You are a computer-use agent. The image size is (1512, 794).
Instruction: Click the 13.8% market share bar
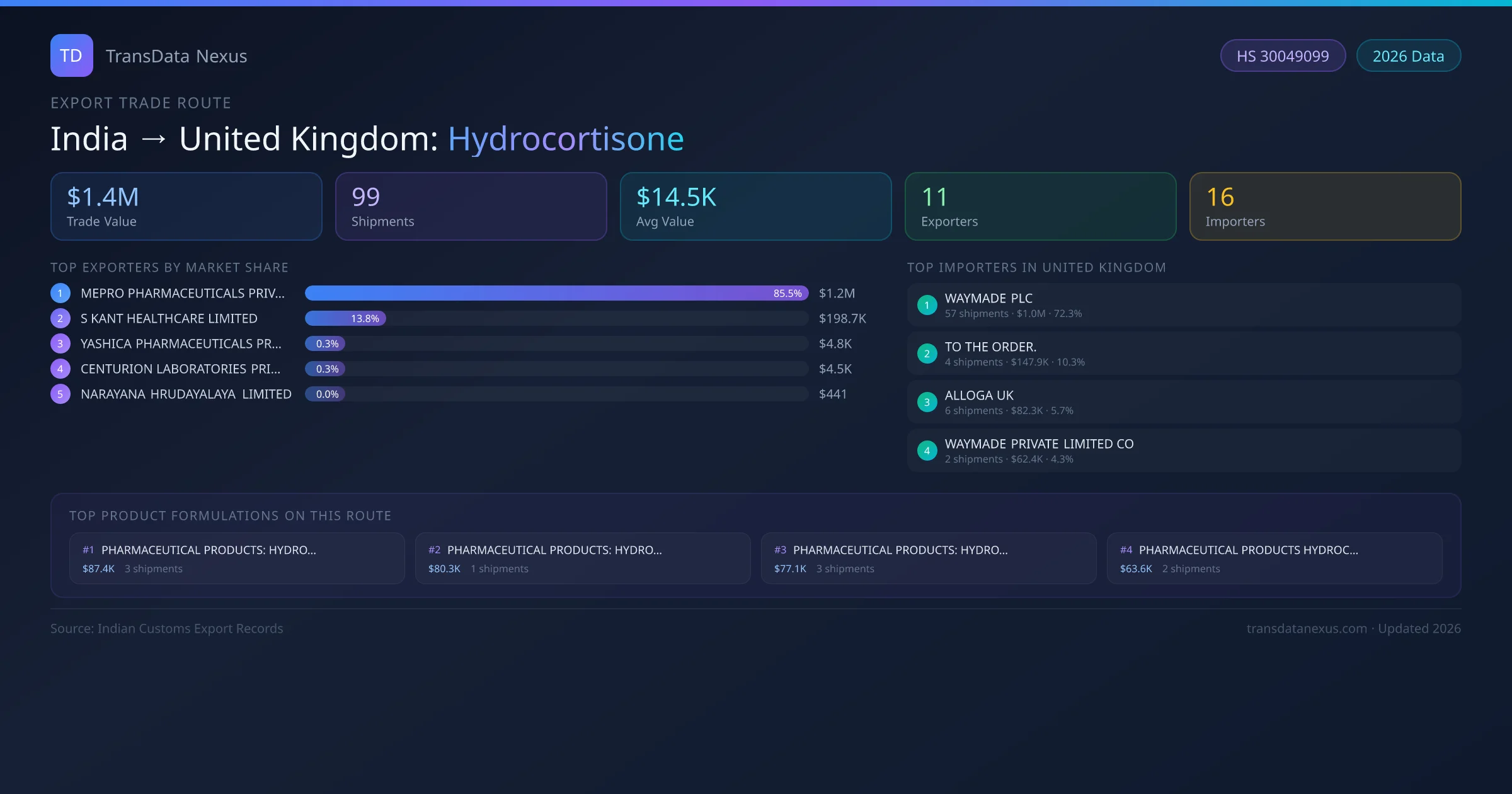[x=345, y=318]
